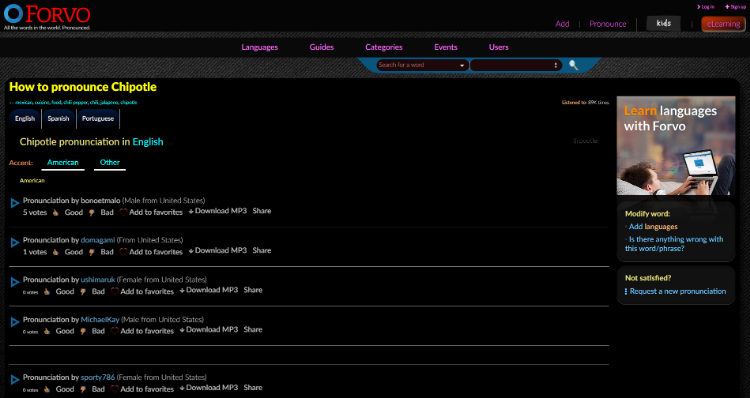Add MichaelKay's pronunciation to favorites
The width and height of the screenshot is (750, 398).
point(142,331)
